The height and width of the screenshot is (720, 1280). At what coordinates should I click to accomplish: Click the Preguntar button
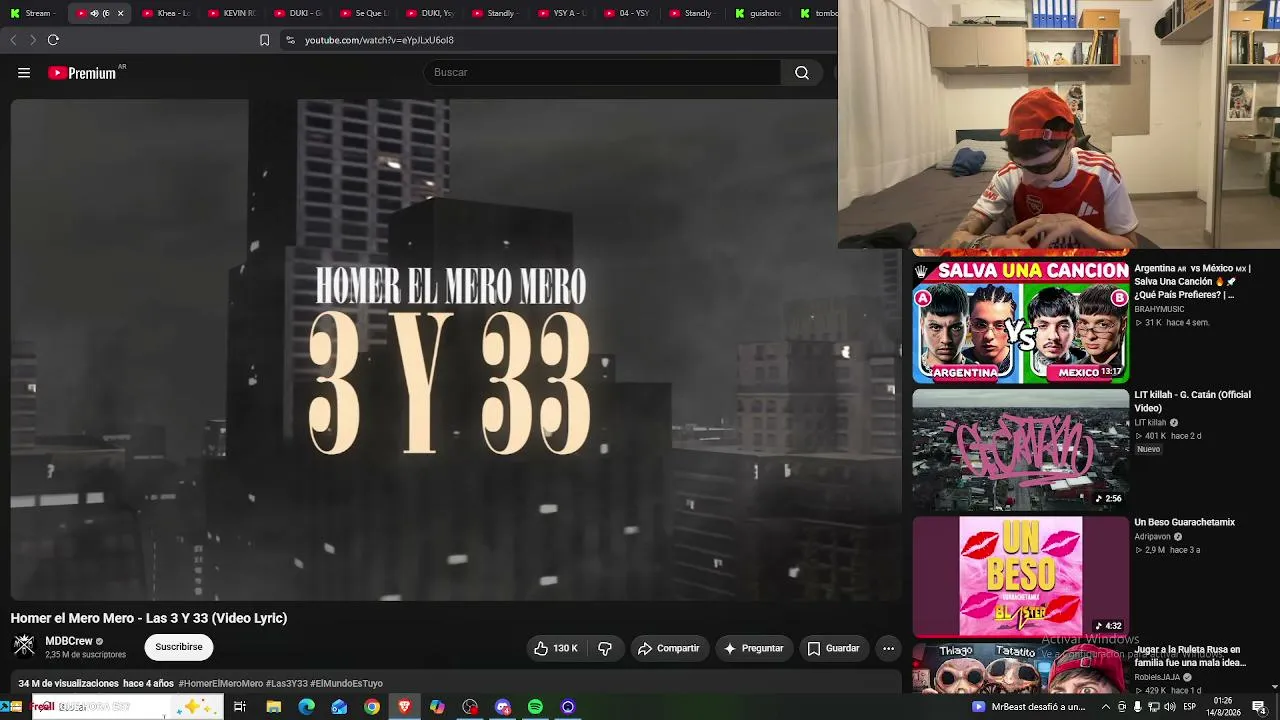pyautogui.click(x=754, y=649)
